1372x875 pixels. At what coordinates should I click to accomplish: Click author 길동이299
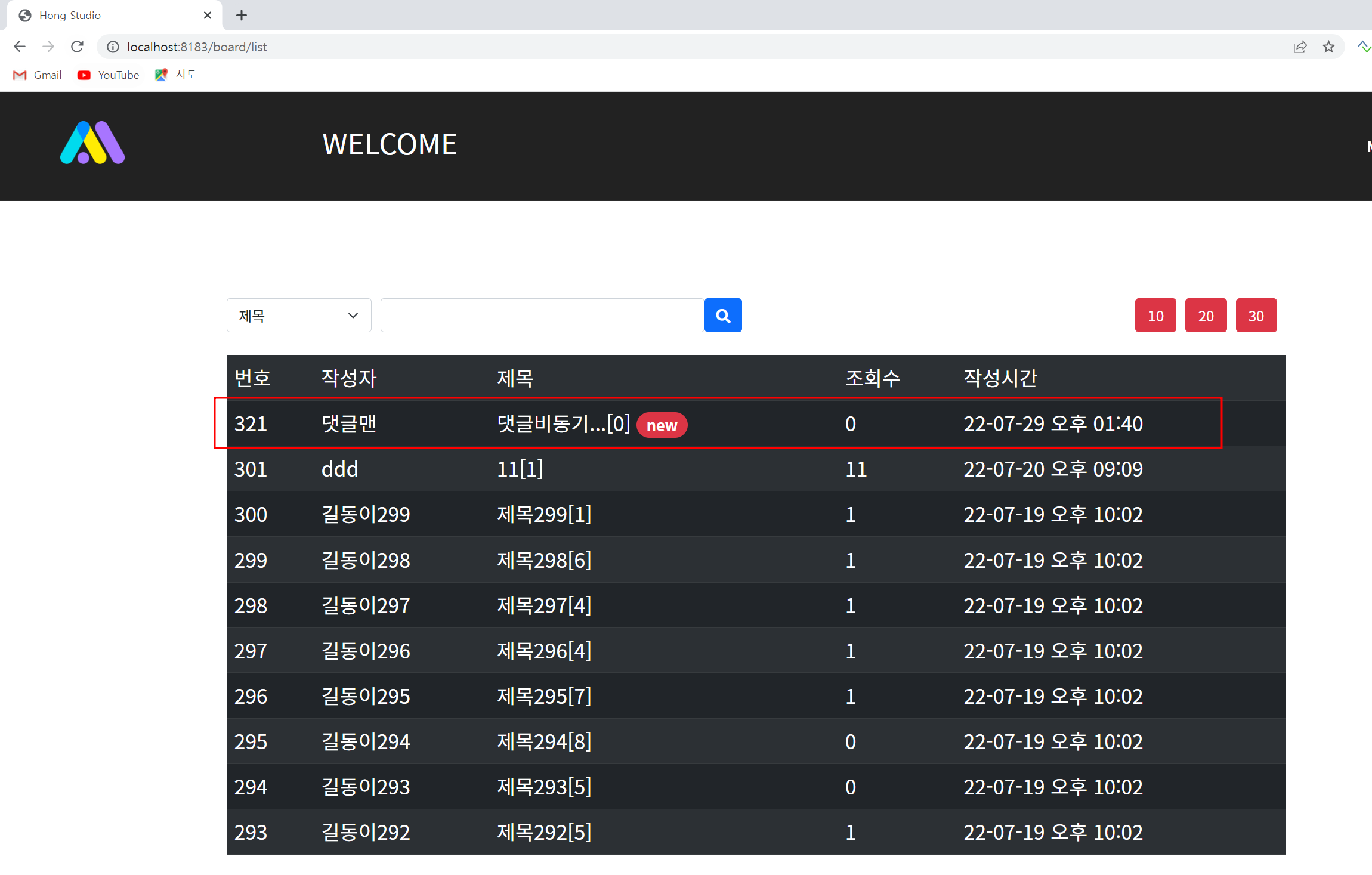click(366, 514)
